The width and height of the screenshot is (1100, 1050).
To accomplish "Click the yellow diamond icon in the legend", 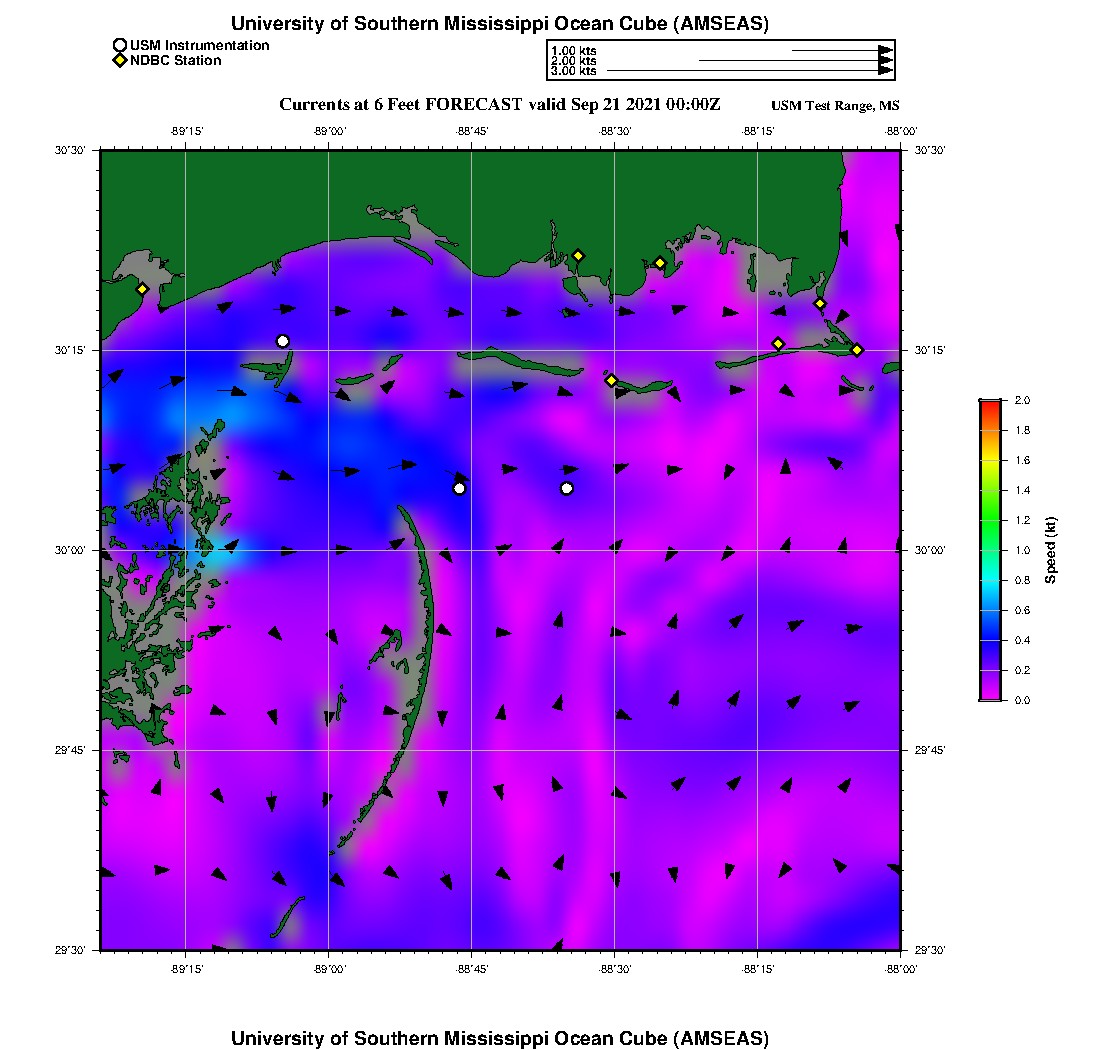I will pos(120,61).
